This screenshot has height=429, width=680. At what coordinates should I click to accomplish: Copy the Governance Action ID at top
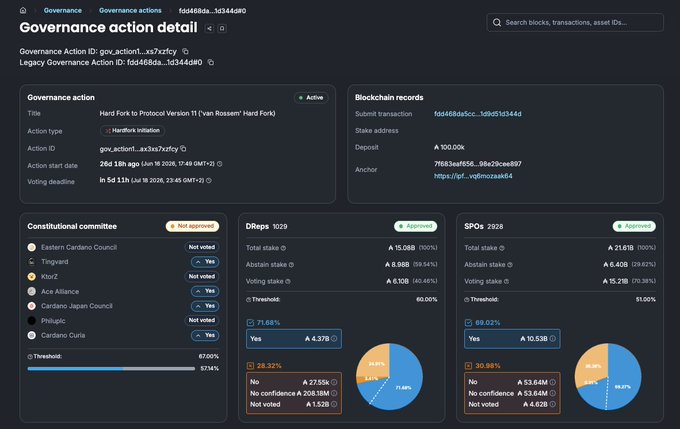pyautogui.click(x=185, y=51)
